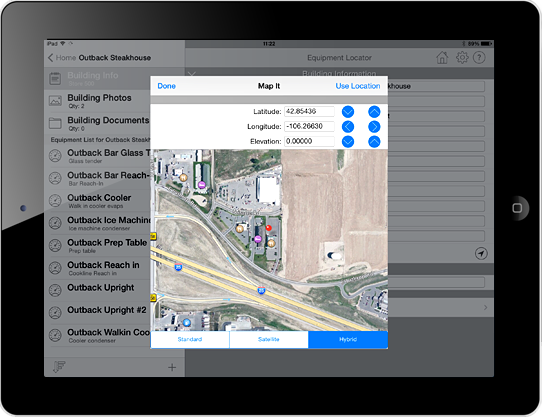Select Outback Bar Reach-In row

coord(97,178)
